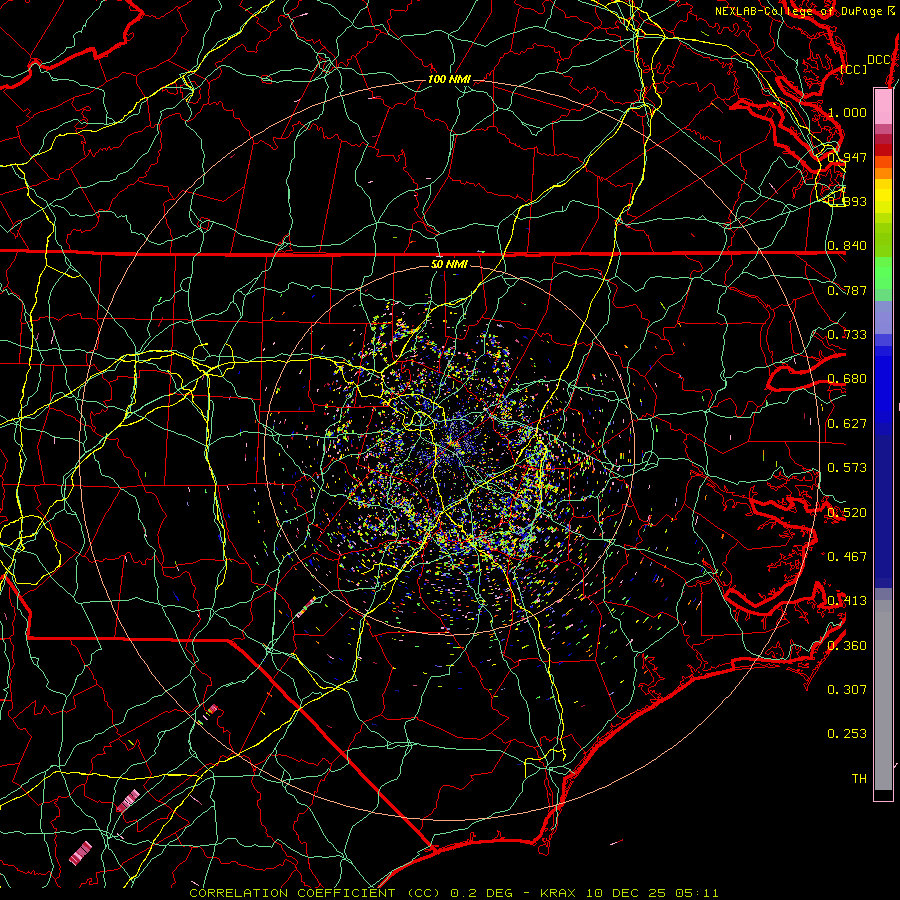Click the TH threshold label on the legend
The image size is (900, 900).
859,778
